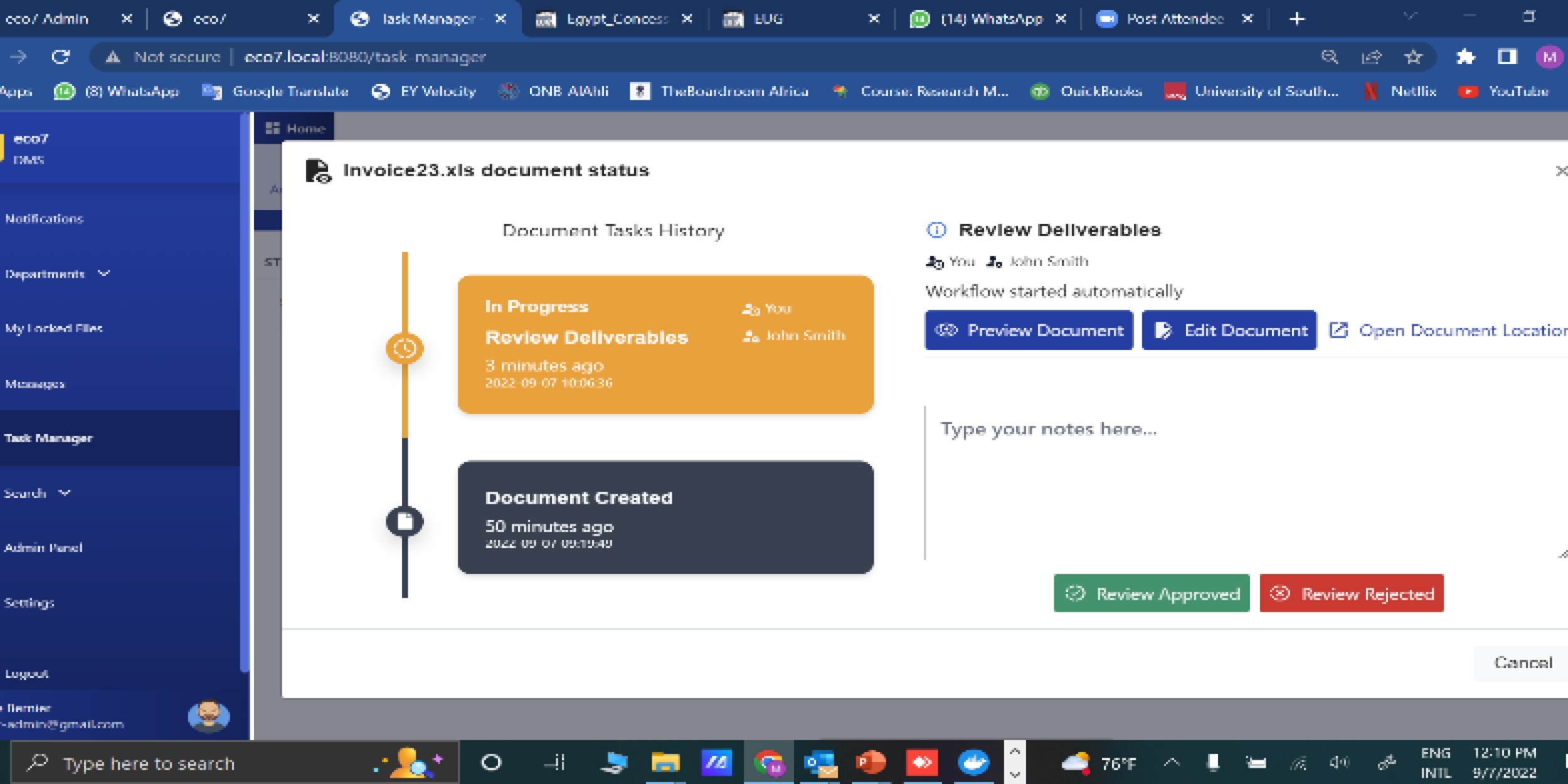Select the Document Created history card
Image resolution: width=1568 pixels, height=784 pixels.
665,517
